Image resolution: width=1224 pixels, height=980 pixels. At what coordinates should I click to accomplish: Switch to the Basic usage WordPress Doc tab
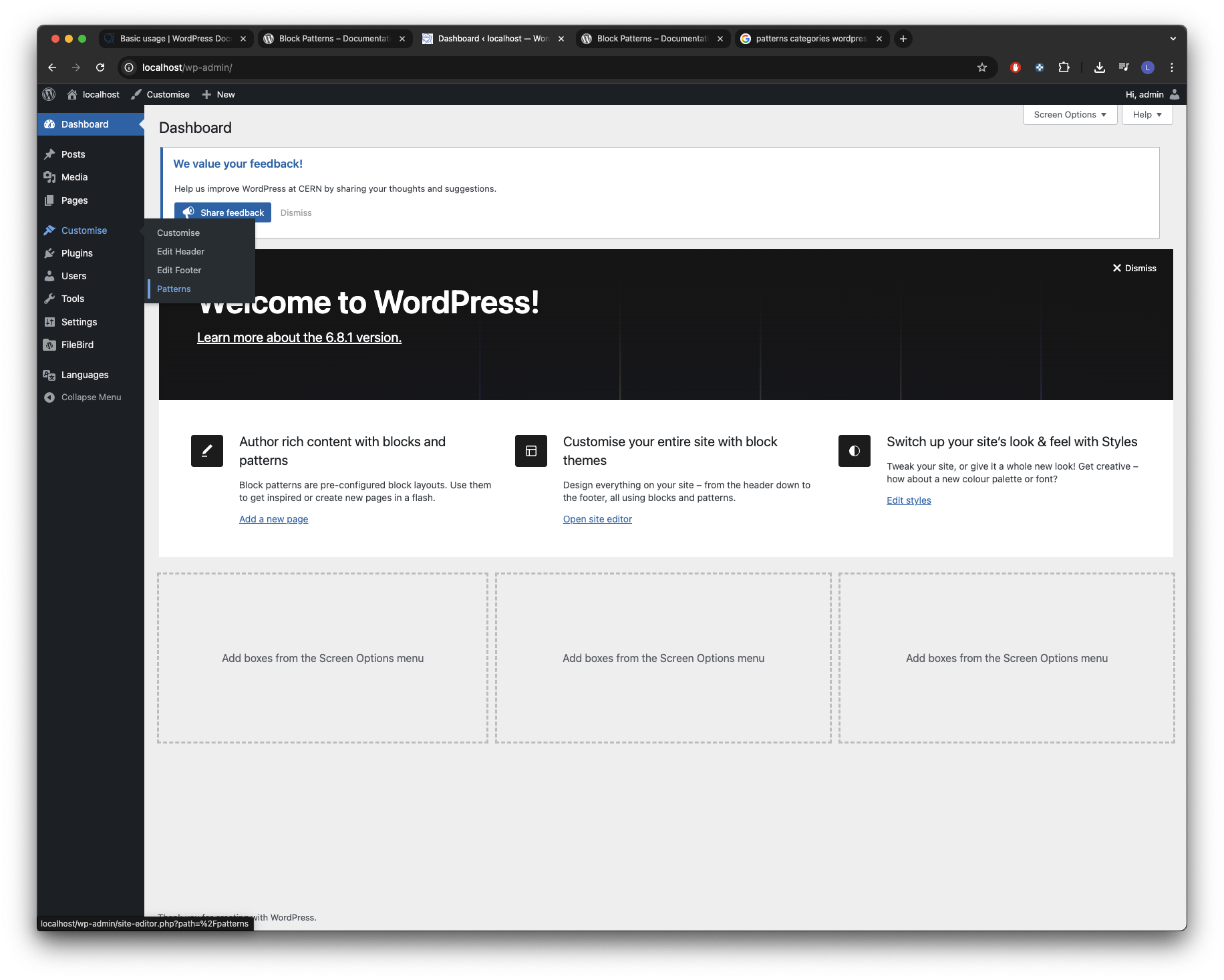[176, 39]
